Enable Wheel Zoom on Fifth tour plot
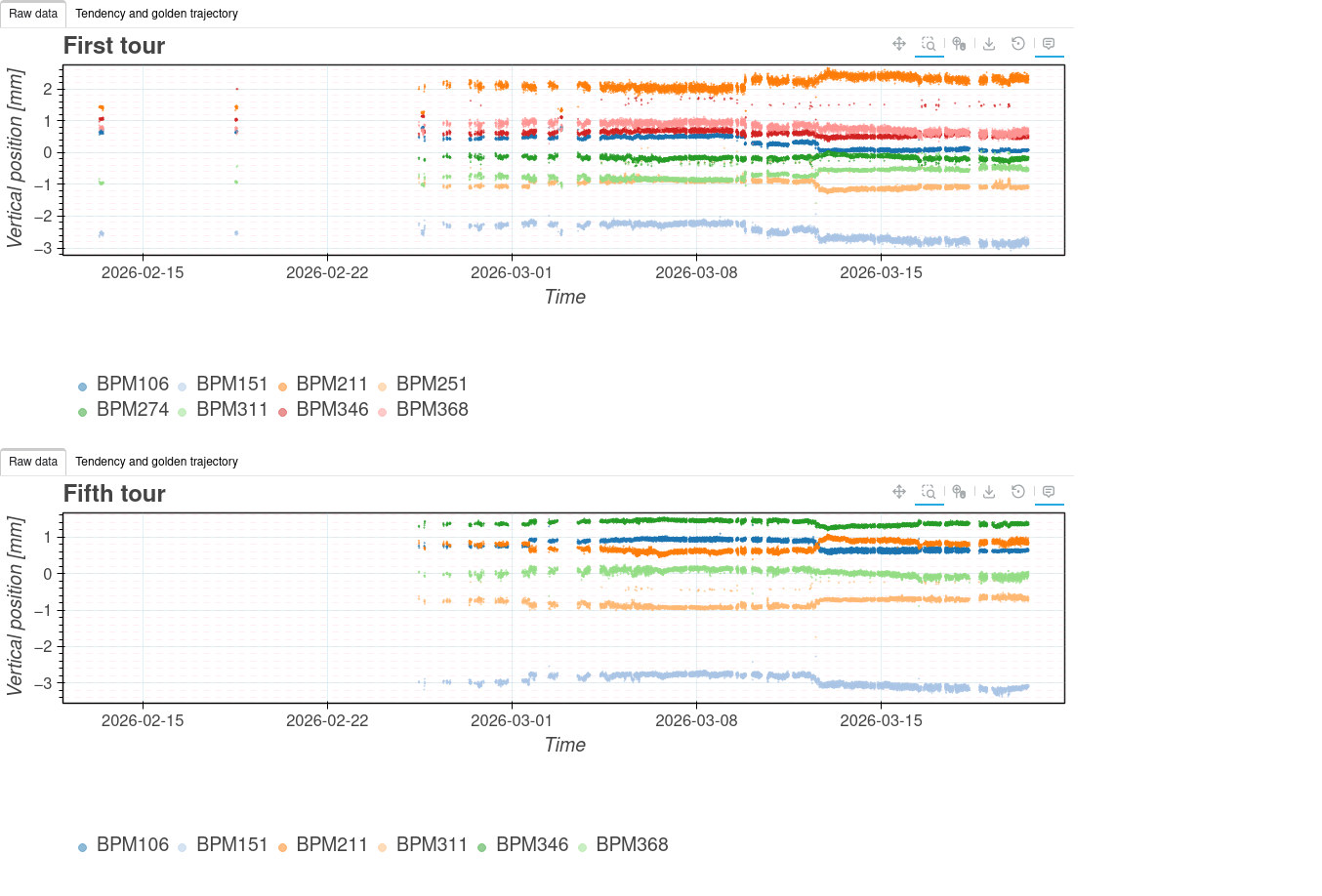Image resolution: width=1322 pixels, height=896 pixels. 959,492
